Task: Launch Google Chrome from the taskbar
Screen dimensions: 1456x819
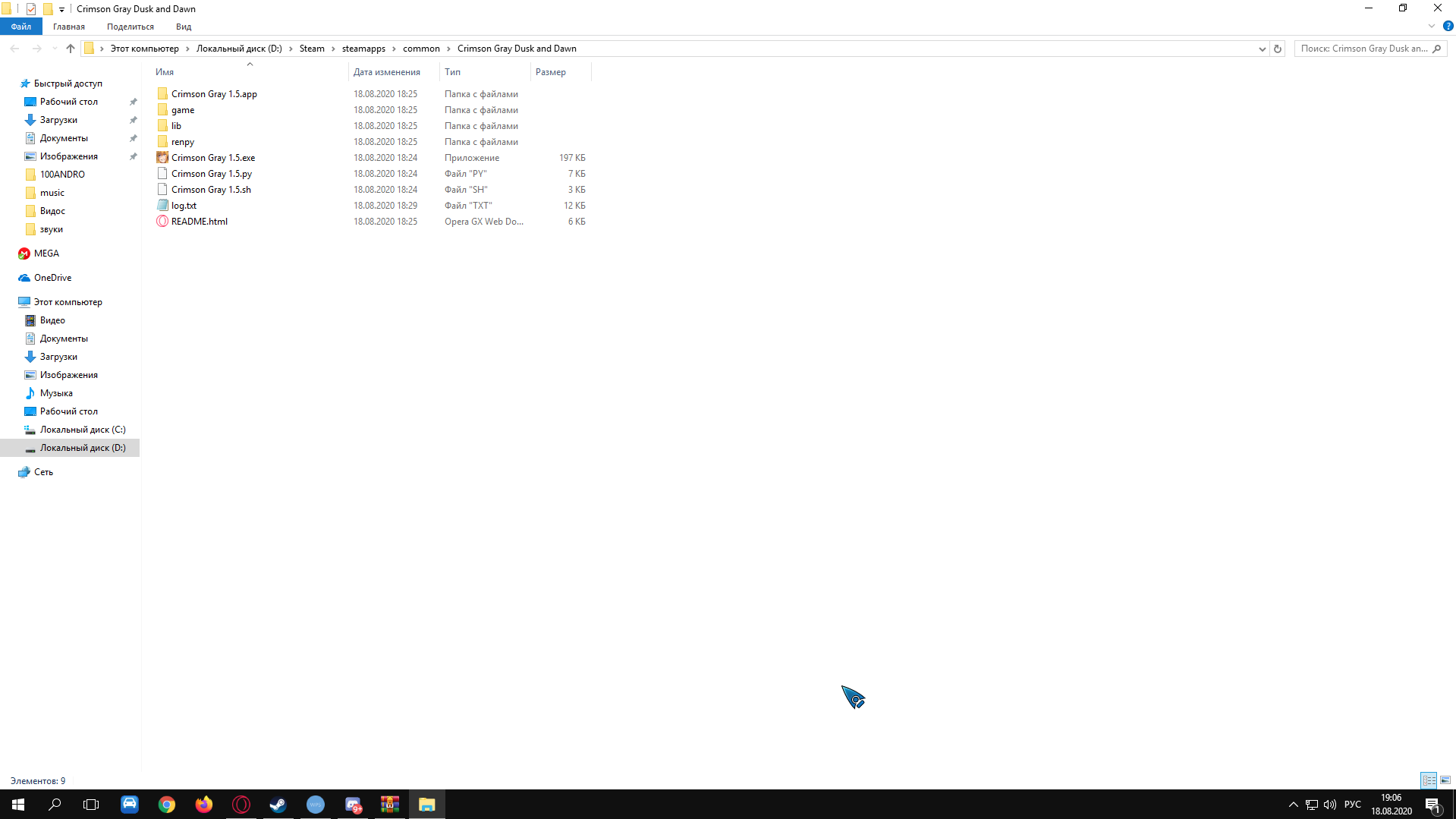Action: (167, 805)
